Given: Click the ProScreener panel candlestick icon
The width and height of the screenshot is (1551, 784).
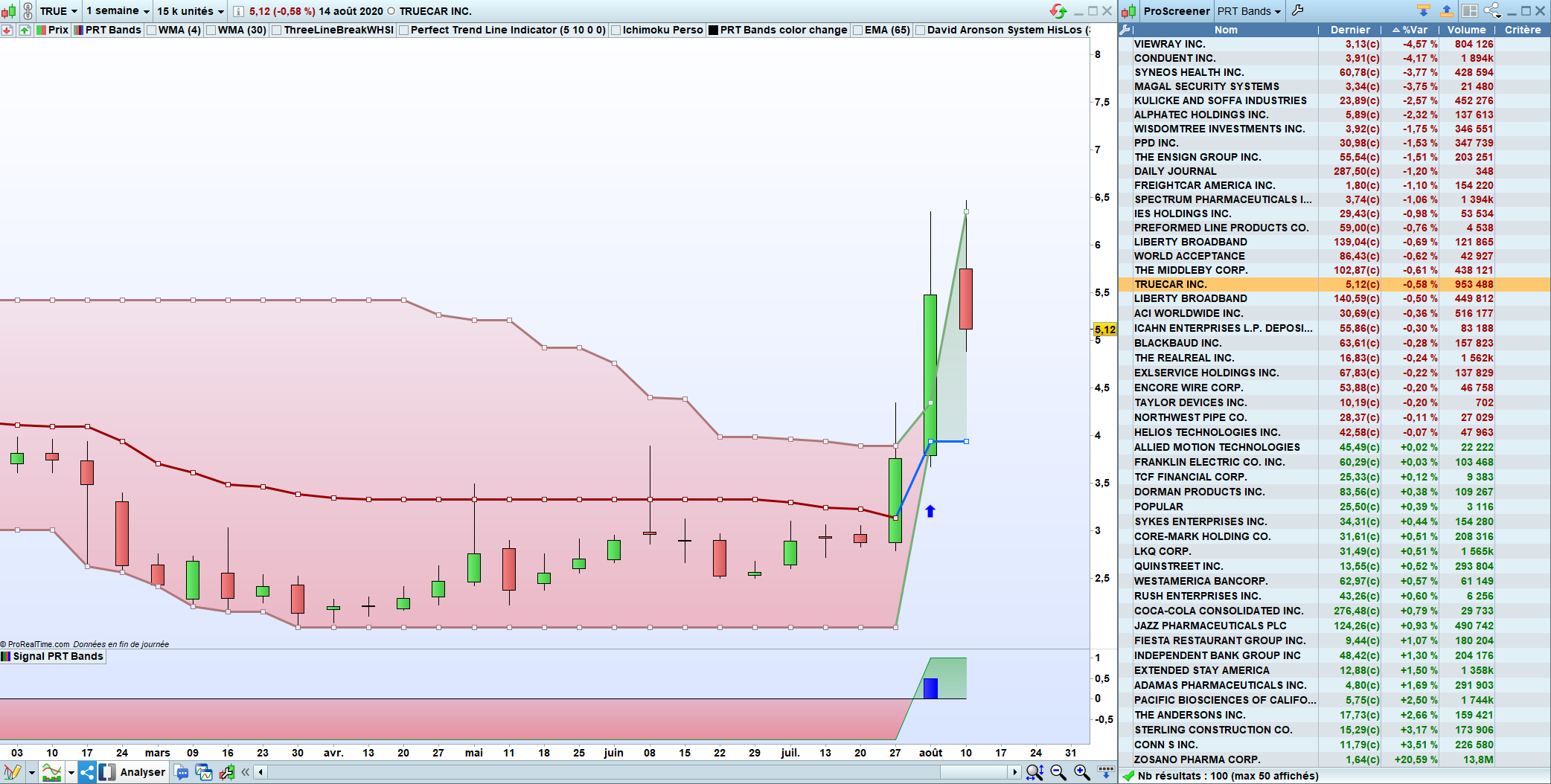Looking at the screenshot, I should coord(1129,11).
